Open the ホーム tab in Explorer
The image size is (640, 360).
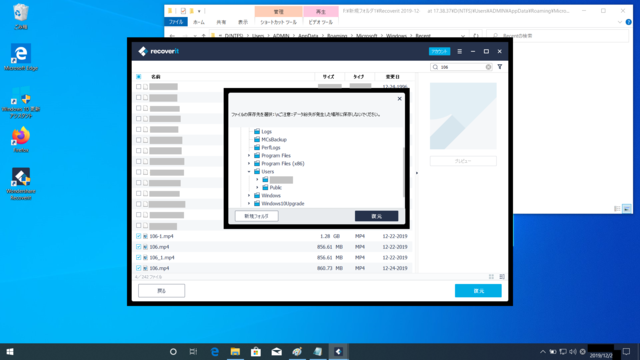click(x=199, y=22)
